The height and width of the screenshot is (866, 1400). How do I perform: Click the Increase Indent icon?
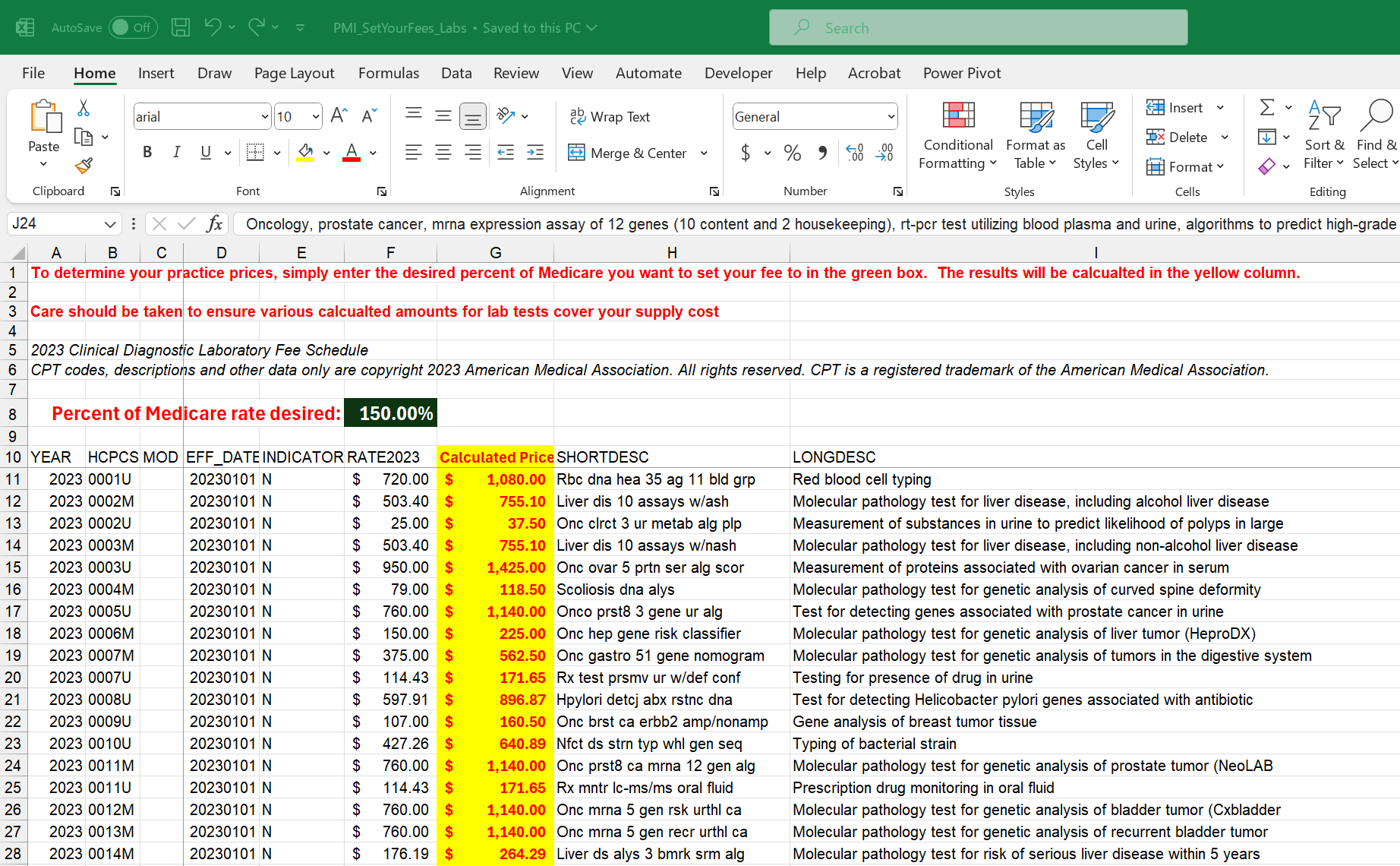[x=535, y=153]
